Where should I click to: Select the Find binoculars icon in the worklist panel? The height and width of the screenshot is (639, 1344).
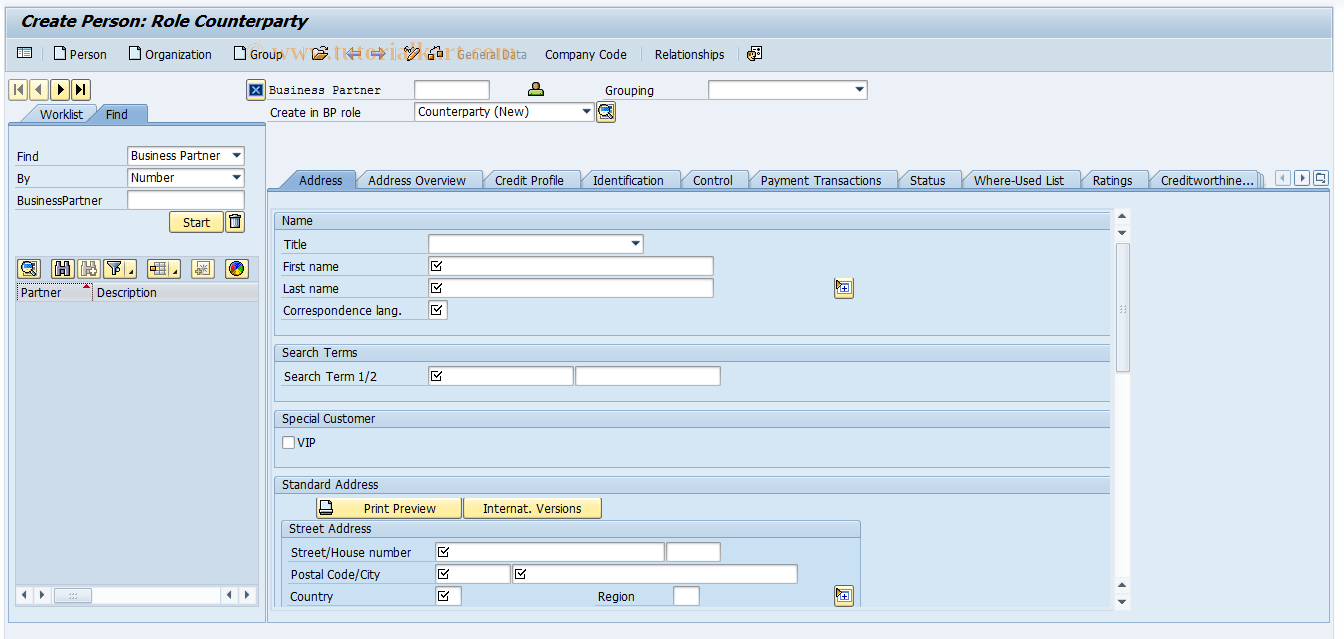[x=62, y=268]
